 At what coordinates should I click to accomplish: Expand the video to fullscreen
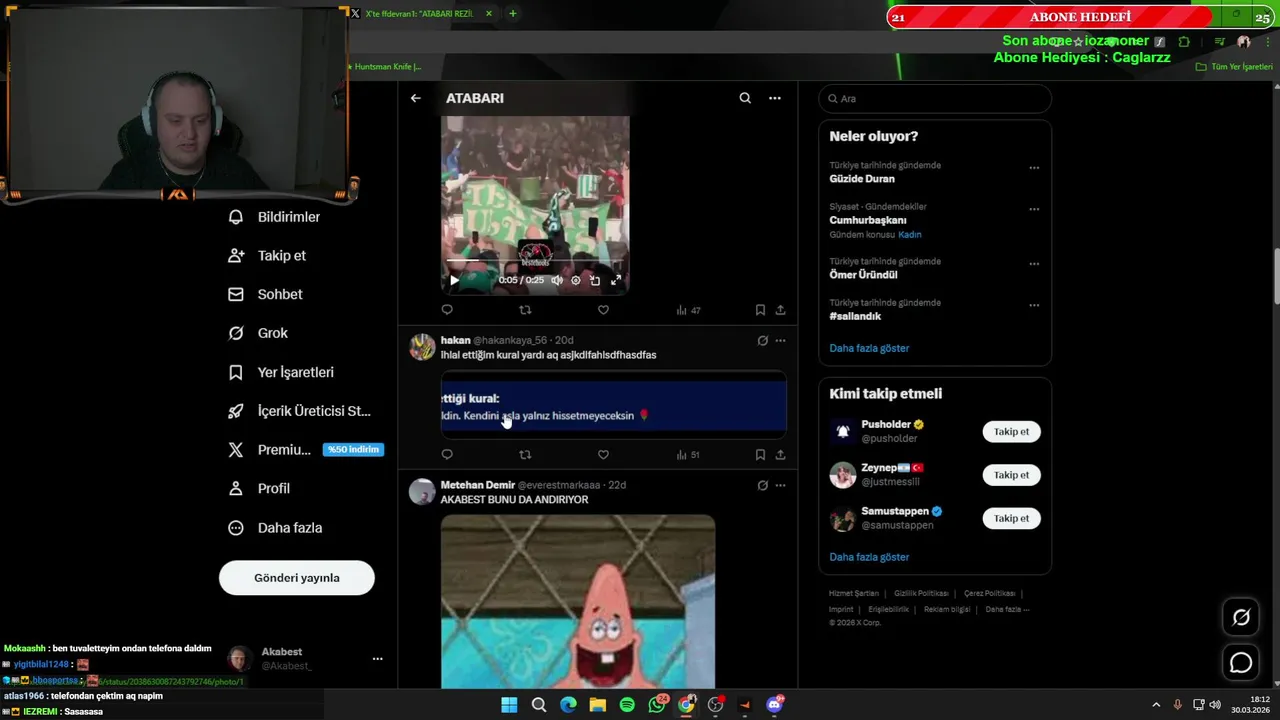coord(616,280)
